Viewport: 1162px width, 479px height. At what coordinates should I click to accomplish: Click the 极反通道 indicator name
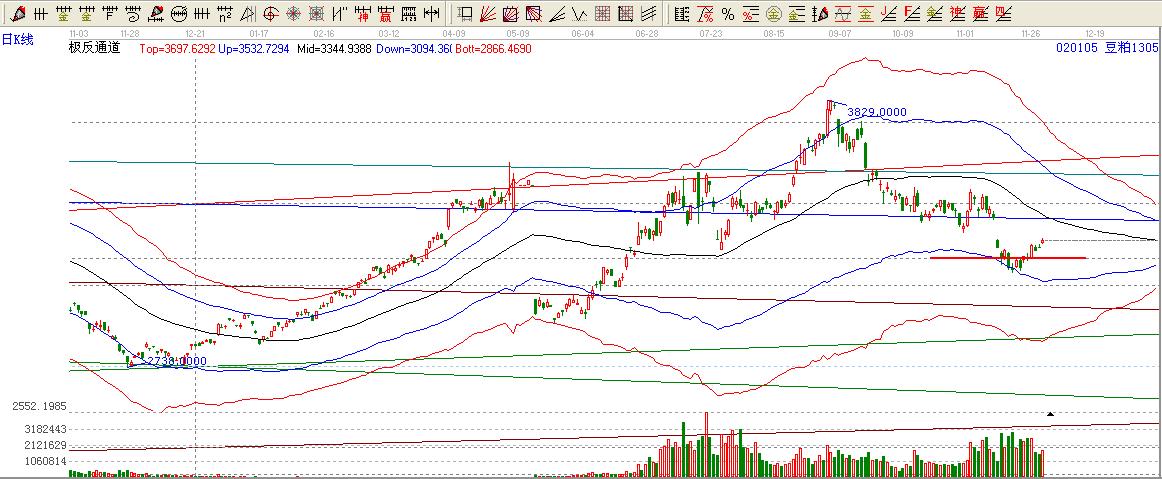[93, 48]
